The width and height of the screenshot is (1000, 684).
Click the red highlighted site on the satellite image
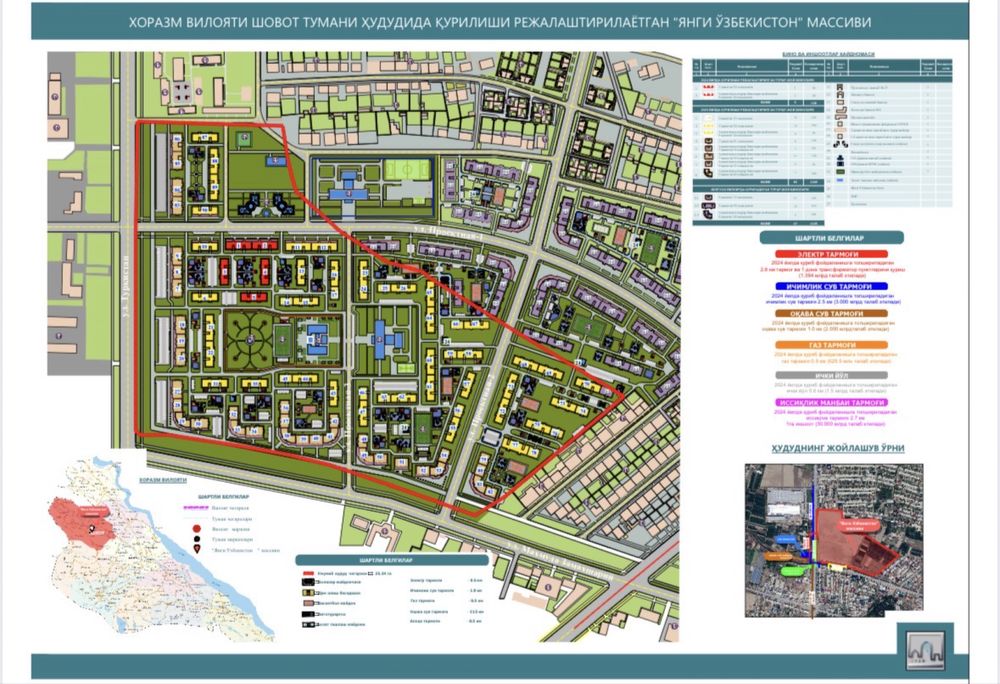(x=855, y=542)
